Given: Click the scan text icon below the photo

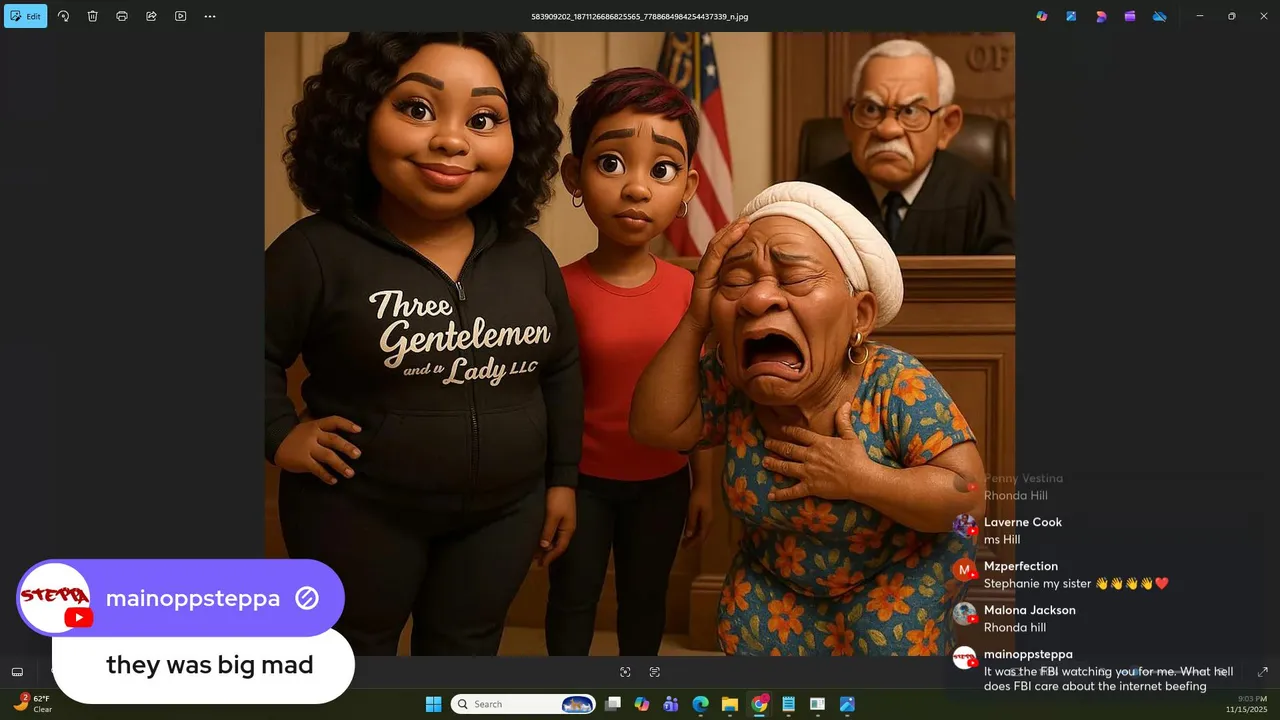Looking at the screenshot, I should 655,672.
